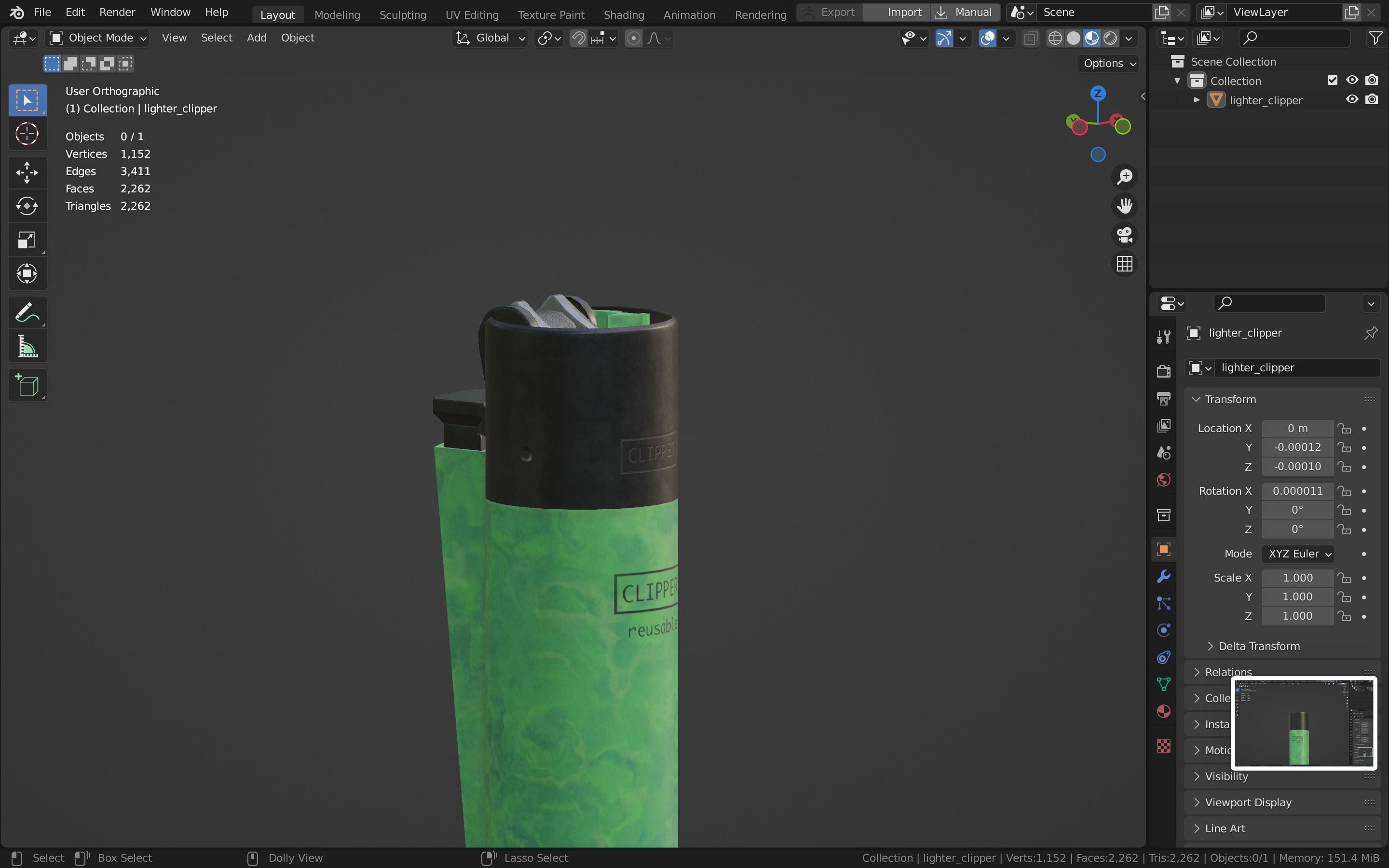
Task: Disable lighter_clipper in renders camera icon
Action: (1372, 100)
